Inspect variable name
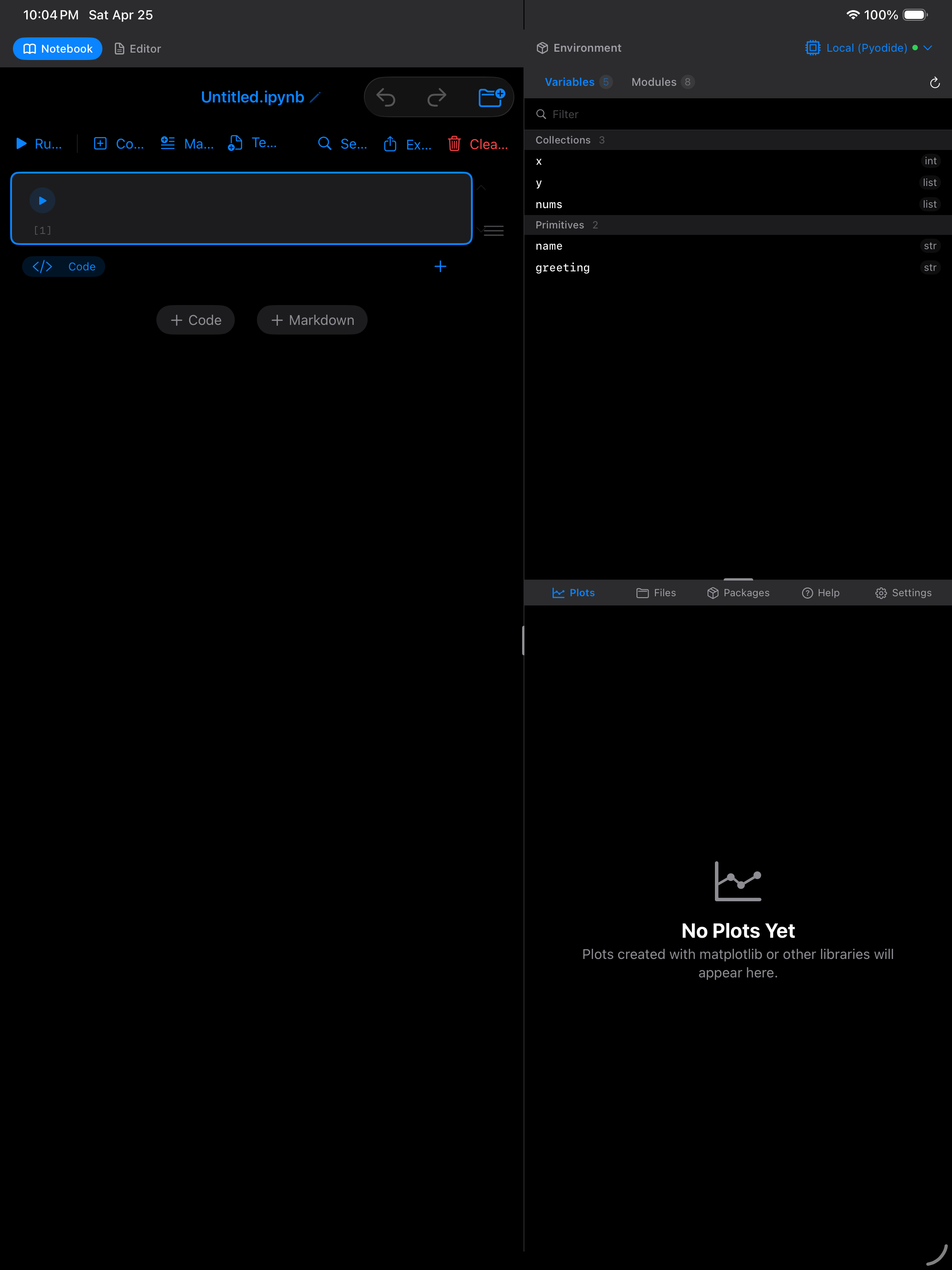This screenshot has height=1270, width=952. [x=738, y=246]
